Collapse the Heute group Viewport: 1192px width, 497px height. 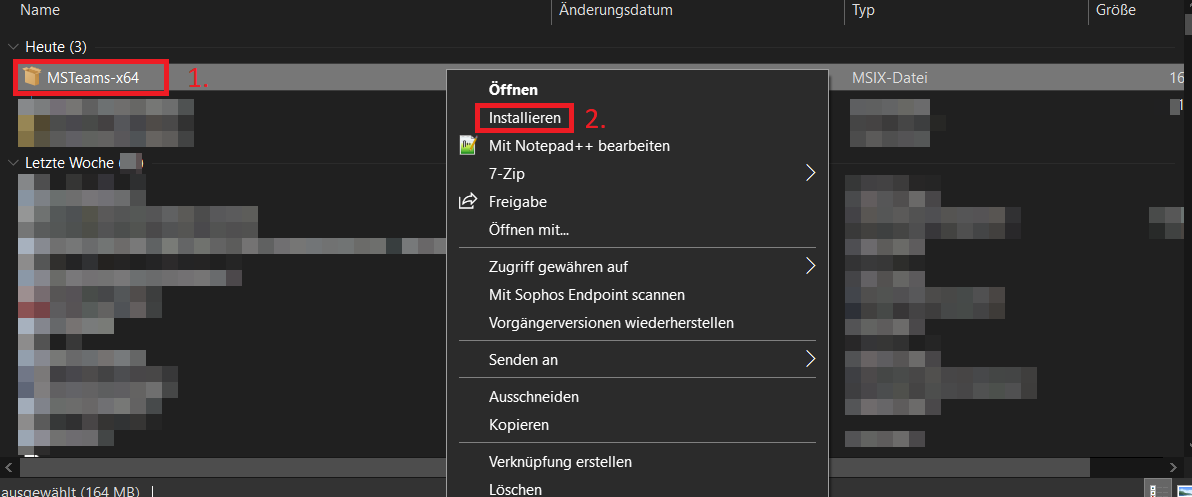click(12, 47)
